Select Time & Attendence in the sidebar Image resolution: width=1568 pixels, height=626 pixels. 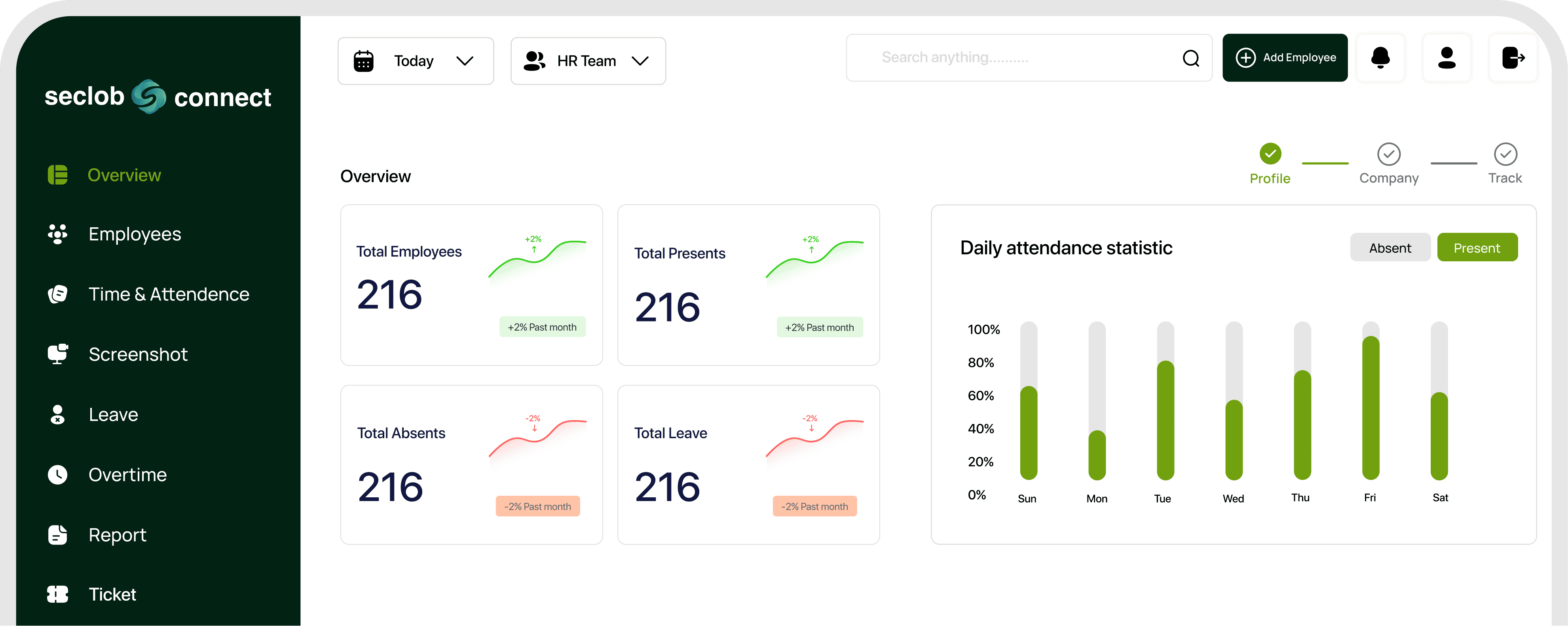coord(169,293)
